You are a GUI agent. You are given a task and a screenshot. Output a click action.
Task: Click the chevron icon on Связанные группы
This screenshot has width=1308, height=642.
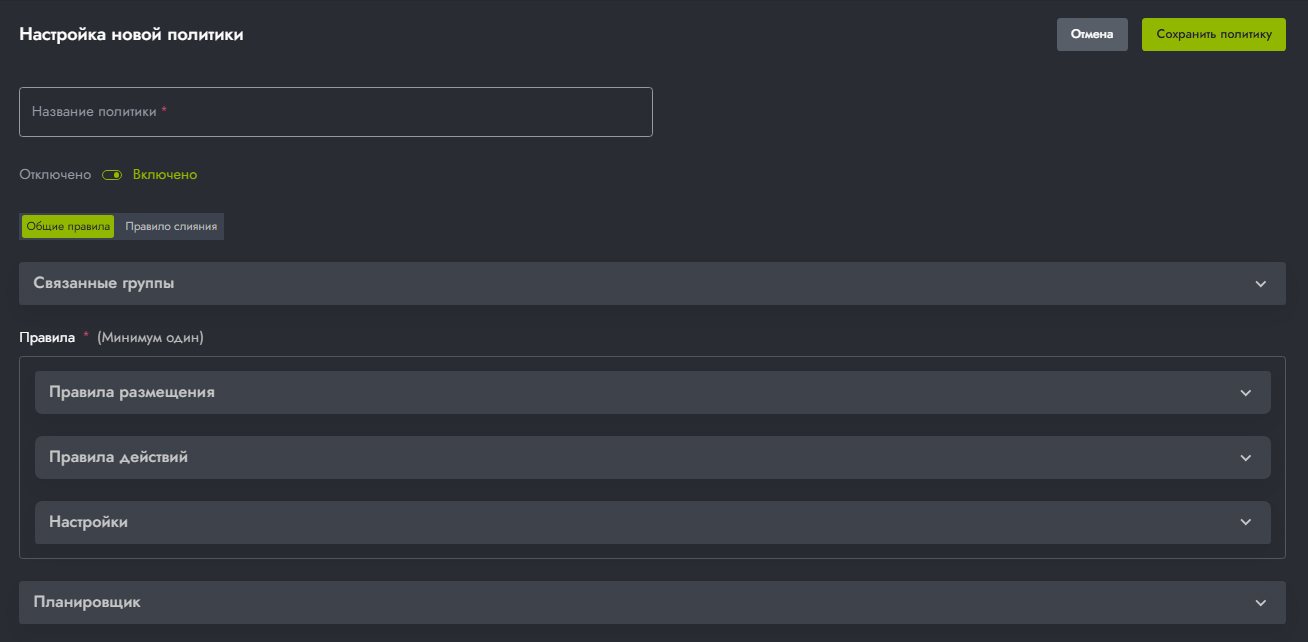[1260, 284]
